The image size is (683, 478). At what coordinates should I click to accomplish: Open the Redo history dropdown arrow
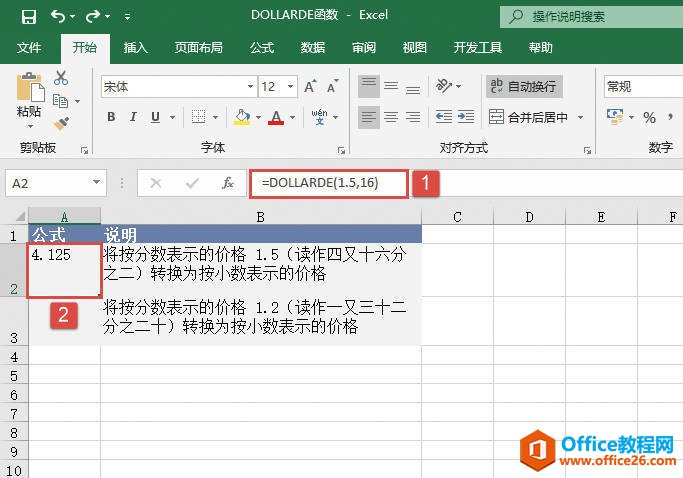107,17
